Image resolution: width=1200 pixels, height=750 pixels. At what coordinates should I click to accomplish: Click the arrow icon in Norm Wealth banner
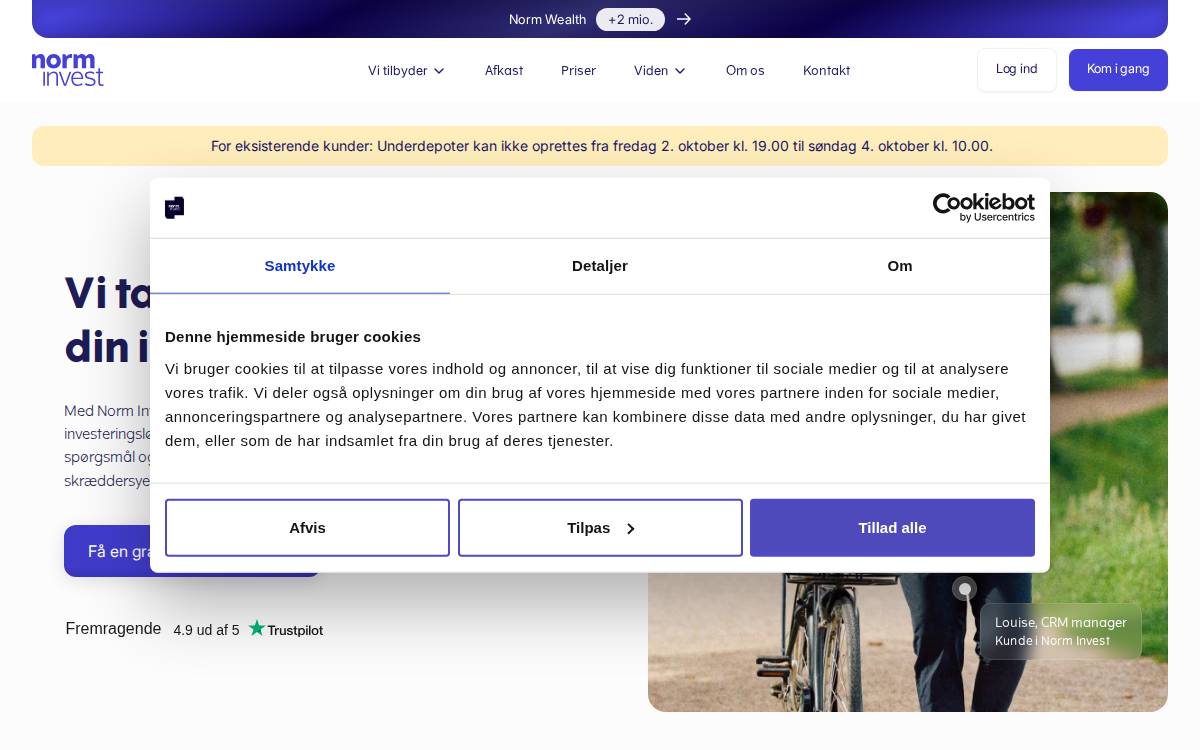coord(684,19)
